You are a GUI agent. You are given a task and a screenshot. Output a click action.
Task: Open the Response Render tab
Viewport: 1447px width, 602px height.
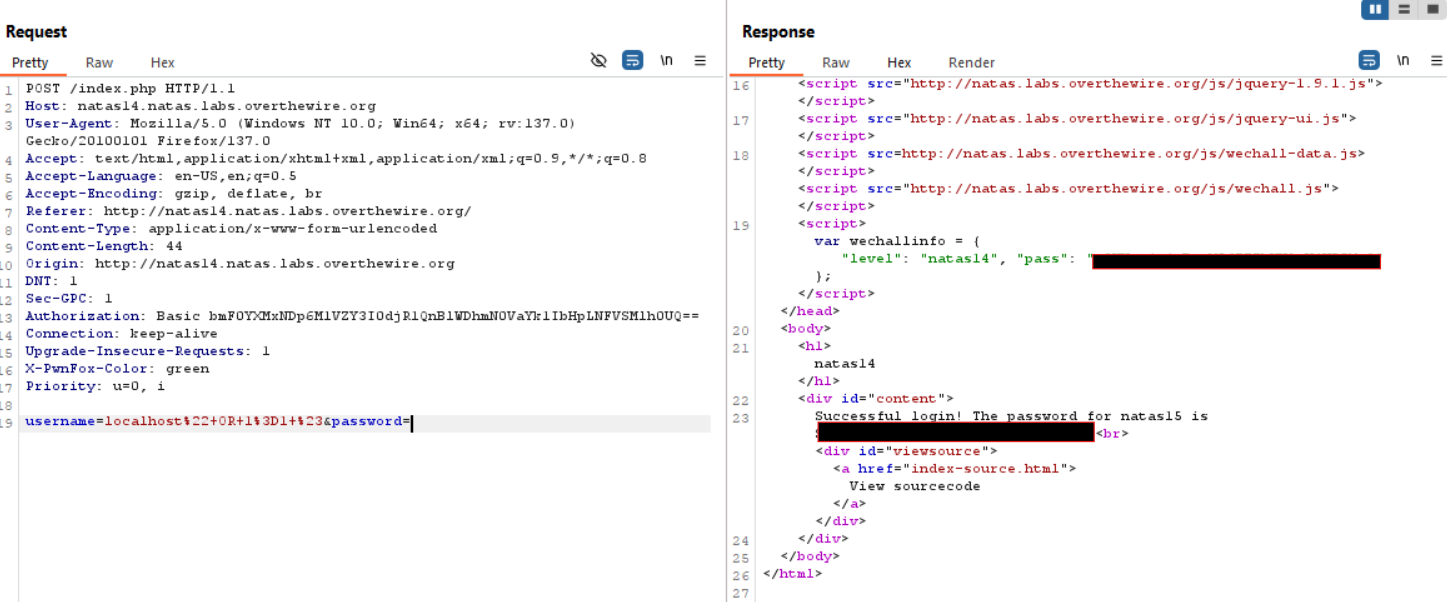pyautogui.click(x=972, y=63)
